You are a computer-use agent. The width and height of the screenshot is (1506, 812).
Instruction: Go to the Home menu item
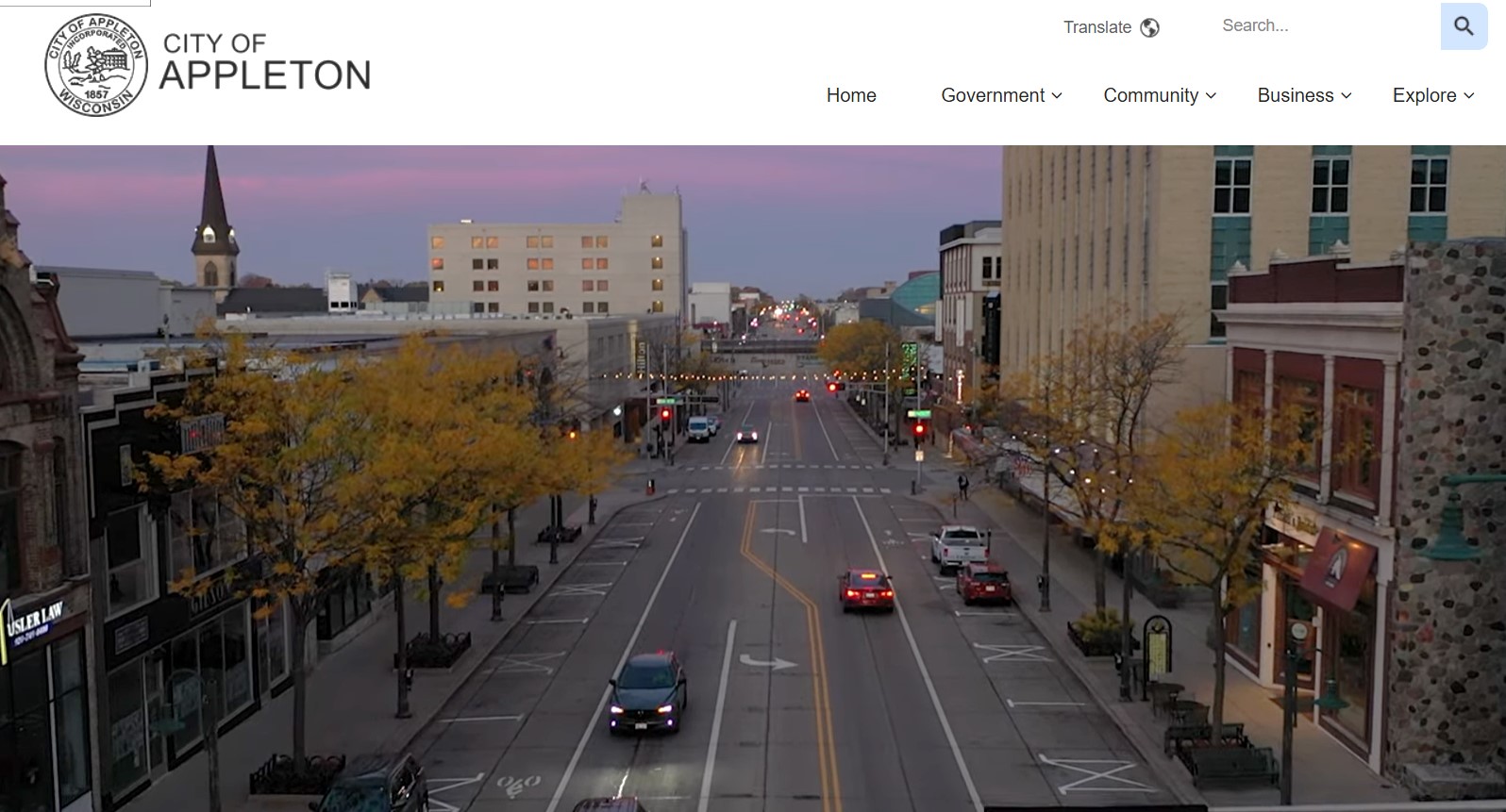pyautogui.click(x=851, y=95)
